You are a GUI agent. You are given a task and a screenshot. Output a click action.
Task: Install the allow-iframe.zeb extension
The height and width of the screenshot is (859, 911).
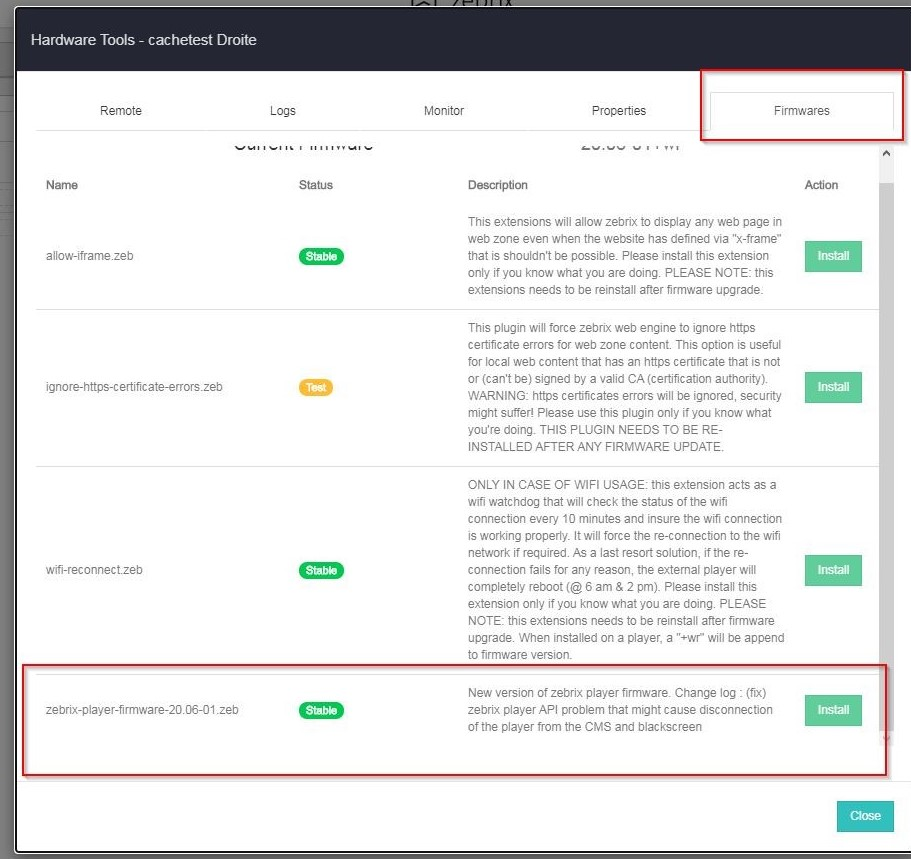click(833, 256)
